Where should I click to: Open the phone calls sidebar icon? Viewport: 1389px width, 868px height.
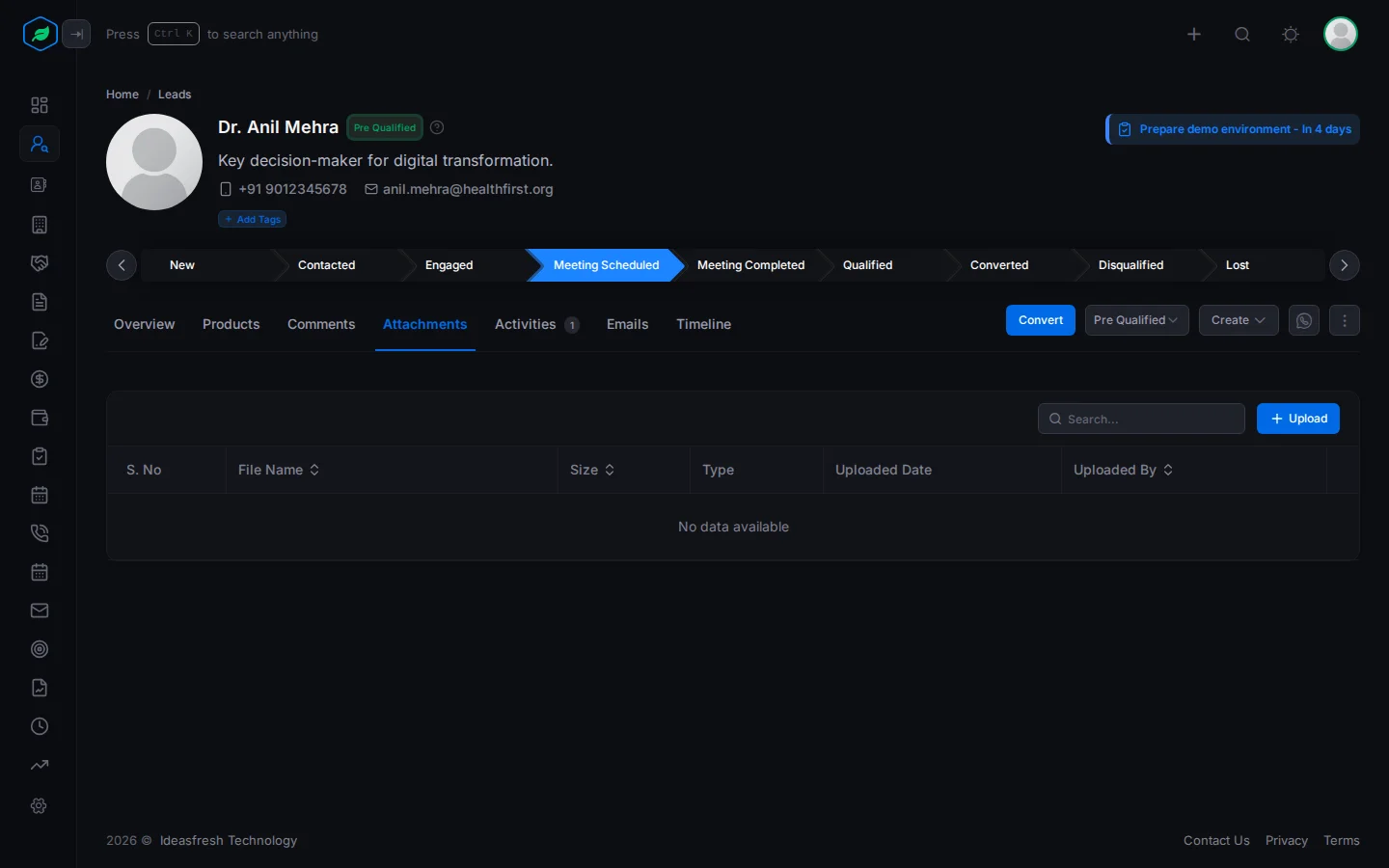pyautogui.click(x=40, y=533)
